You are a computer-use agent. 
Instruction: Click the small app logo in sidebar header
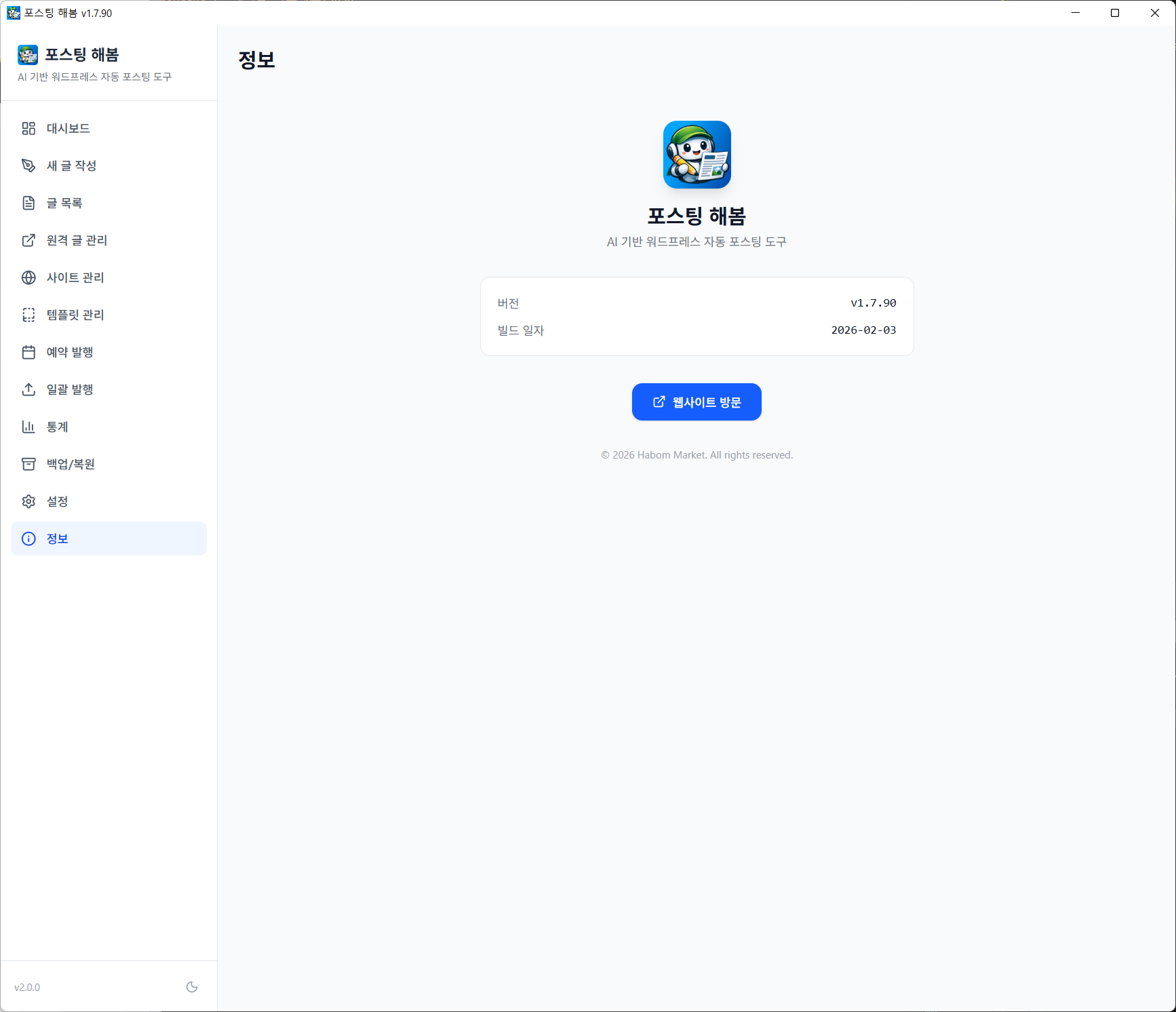point(28,55)
